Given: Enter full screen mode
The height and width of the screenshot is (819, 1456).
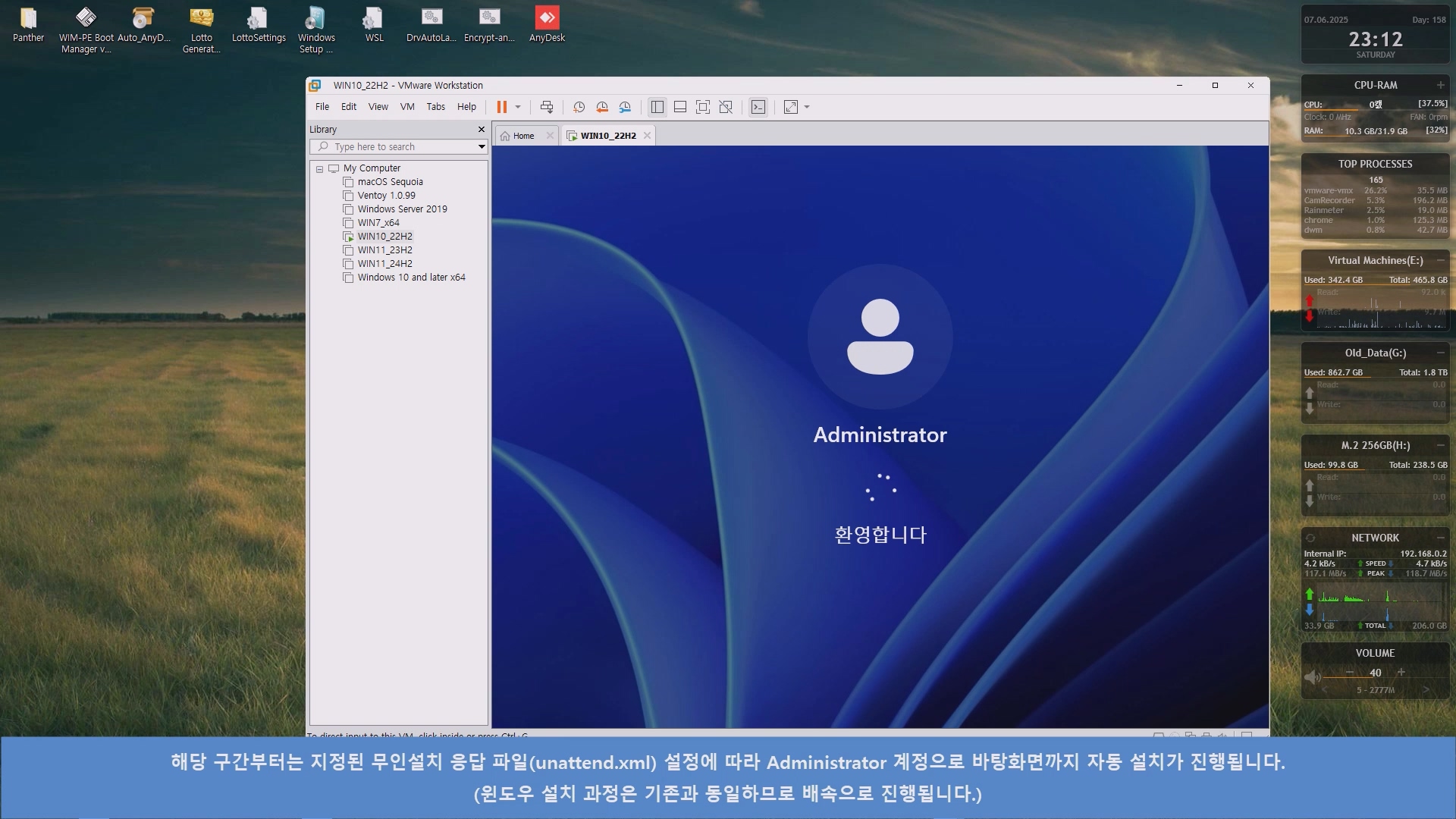Looking at the screenshot, I should coord(703,107).
